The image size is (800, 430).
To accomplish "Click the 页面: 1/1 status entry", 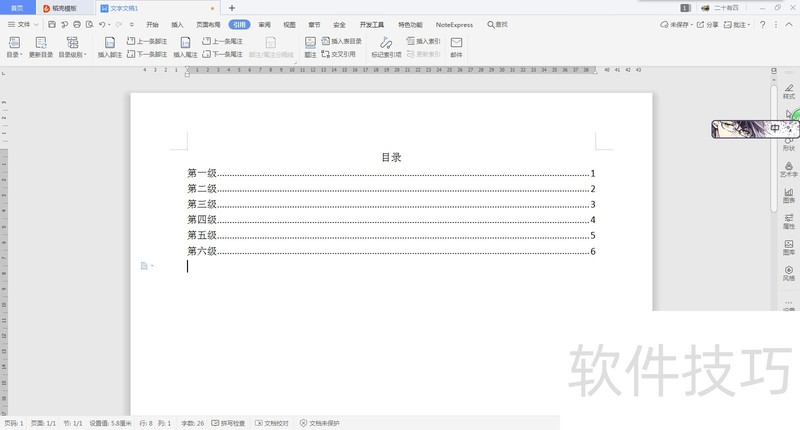I will [43, 423].
